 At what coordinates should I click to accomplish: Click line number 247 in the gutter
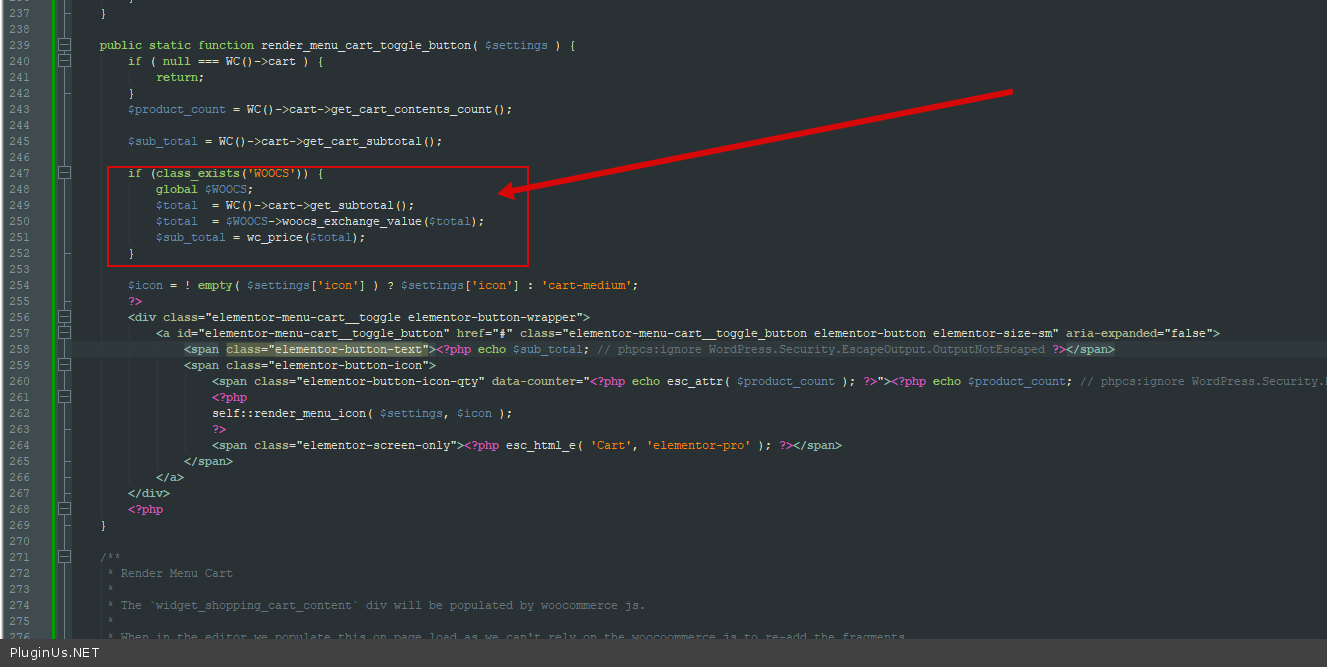(x=19, y=173)
